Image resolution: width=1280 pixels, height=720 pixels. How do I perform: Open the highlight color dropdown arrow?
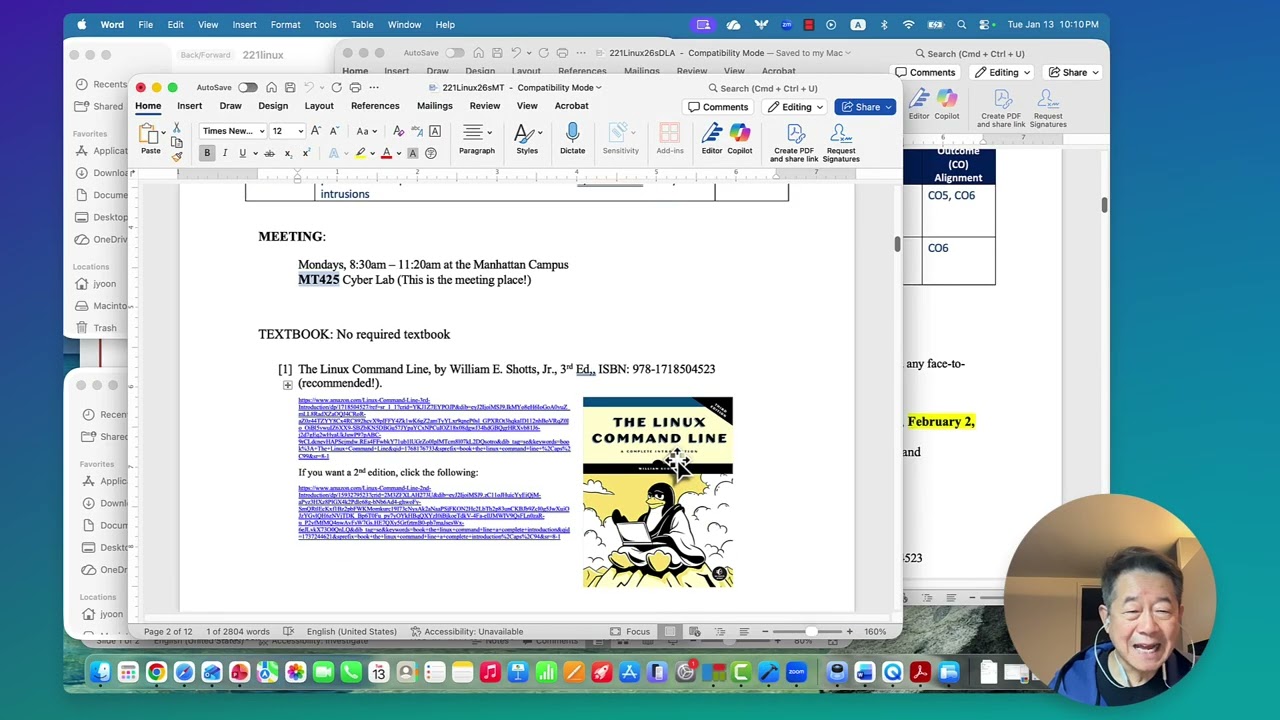[373, 153]
